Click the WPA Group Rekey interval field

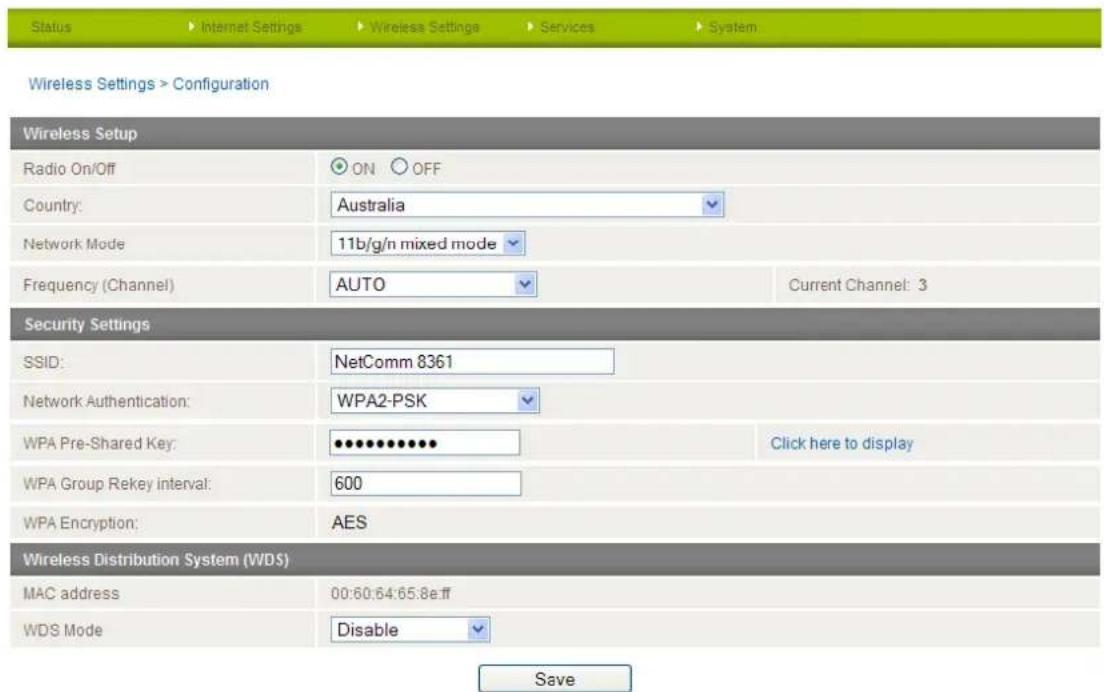point(425,484)
